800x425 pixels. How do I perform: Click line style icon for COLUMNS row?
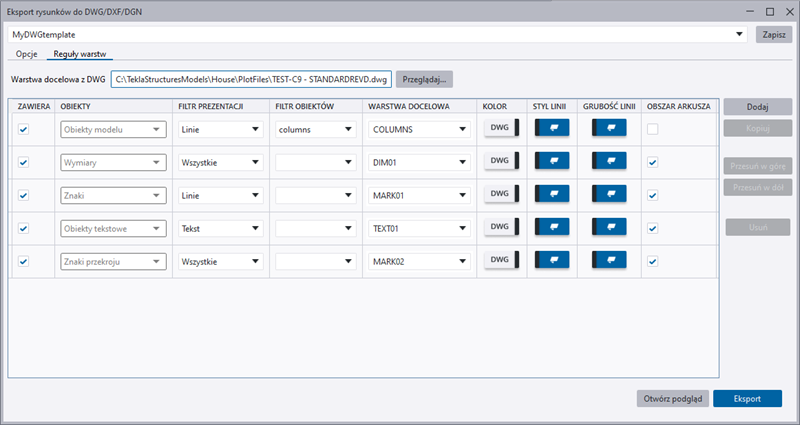point(552,128)
